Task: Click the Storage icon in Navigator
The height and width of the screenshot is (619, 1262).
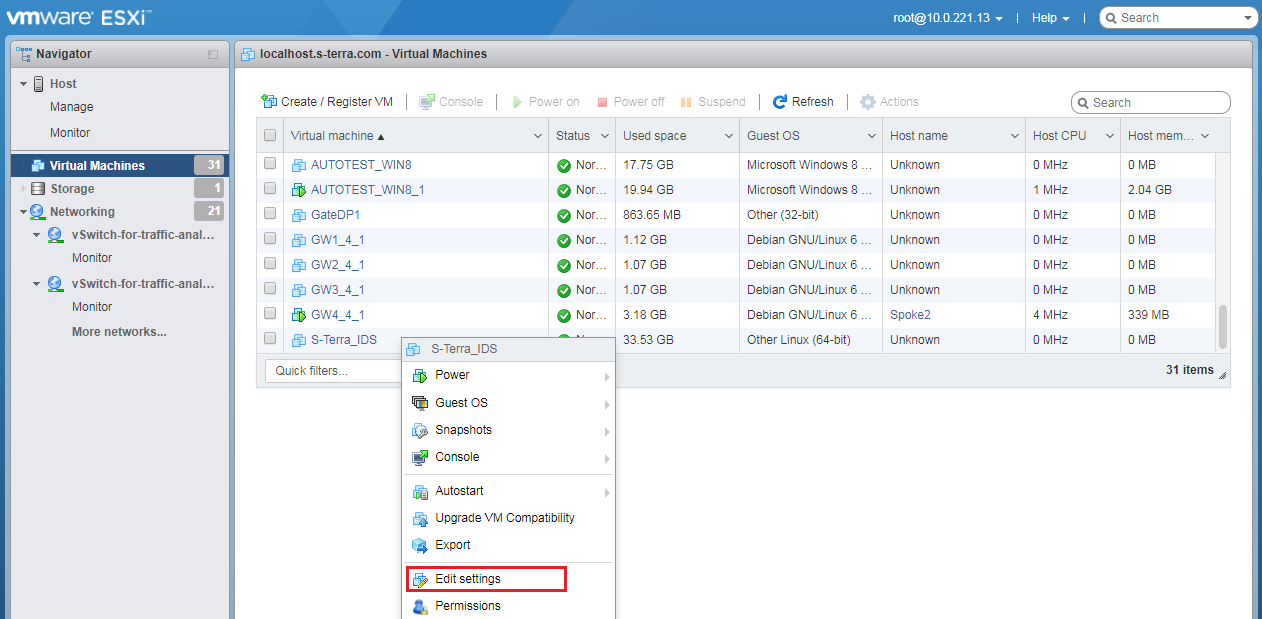Action: pyautogui.click(x=38, y=189)
